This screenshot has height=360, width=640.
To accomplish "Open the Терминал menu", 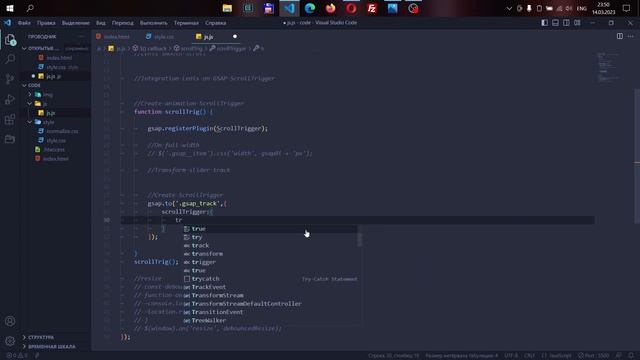I will tap(186, 23).
